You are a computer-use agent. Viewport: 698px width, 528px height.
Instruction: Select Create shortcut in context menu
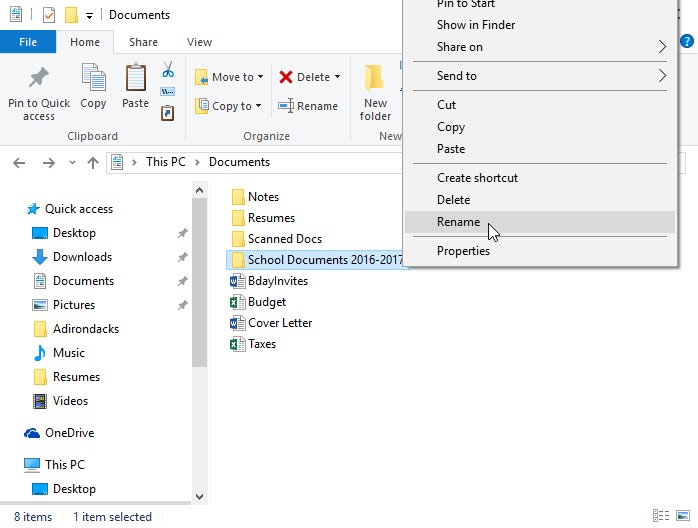(540, 178)
